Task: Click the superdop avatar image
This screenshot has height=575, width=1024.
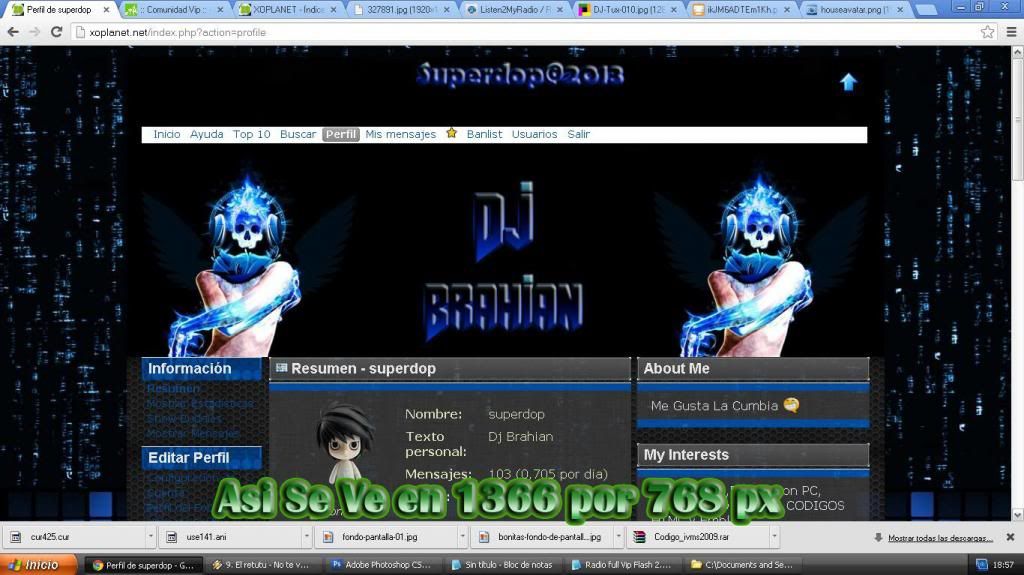Action: pyautogui.click(x=345, y=442)
